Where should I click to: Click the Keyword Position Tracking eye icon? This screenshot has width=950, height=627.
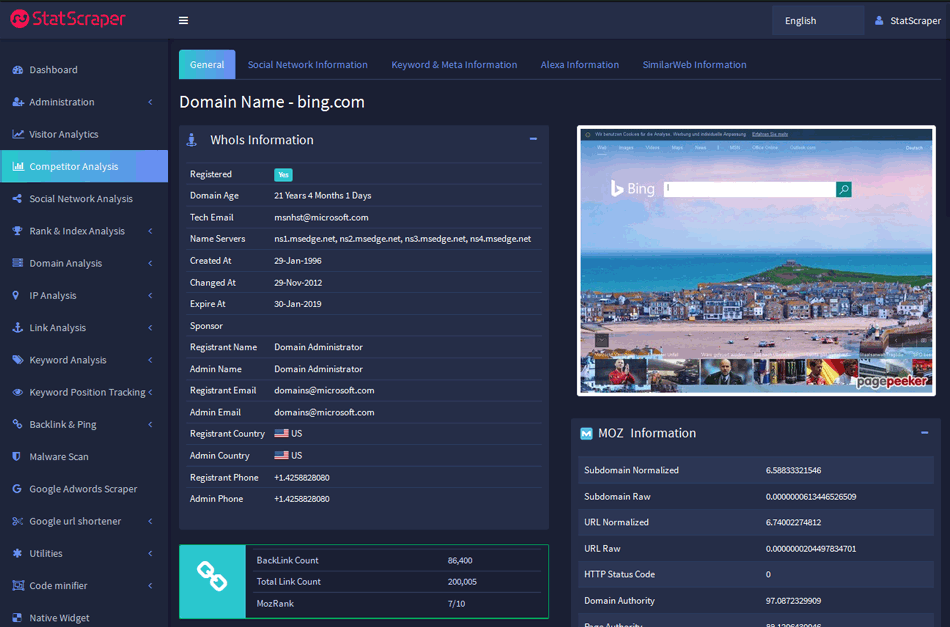18,392
